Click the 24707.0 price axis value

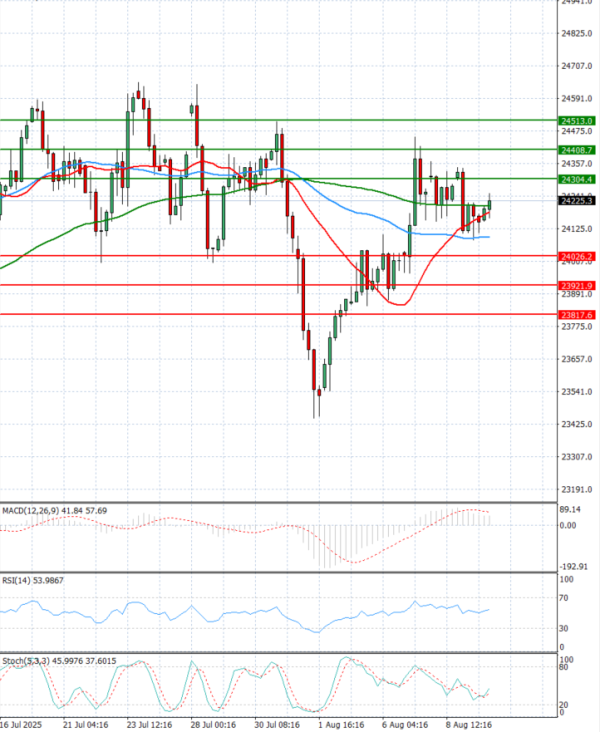coord(577,66)
